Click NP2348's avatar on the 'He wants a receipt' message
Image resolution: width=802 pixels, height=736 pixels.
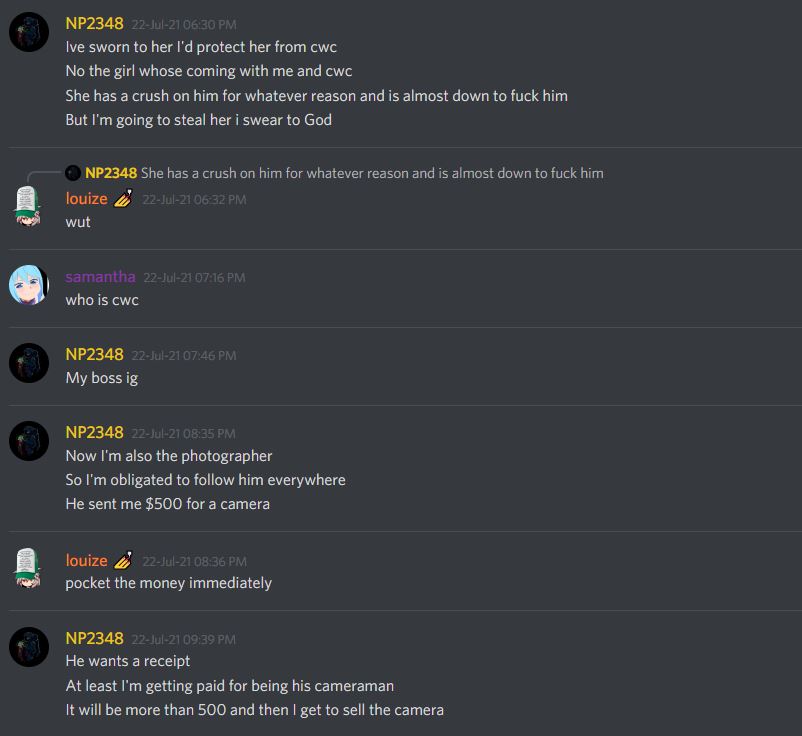pyautogui.click(x=29, y=647)
